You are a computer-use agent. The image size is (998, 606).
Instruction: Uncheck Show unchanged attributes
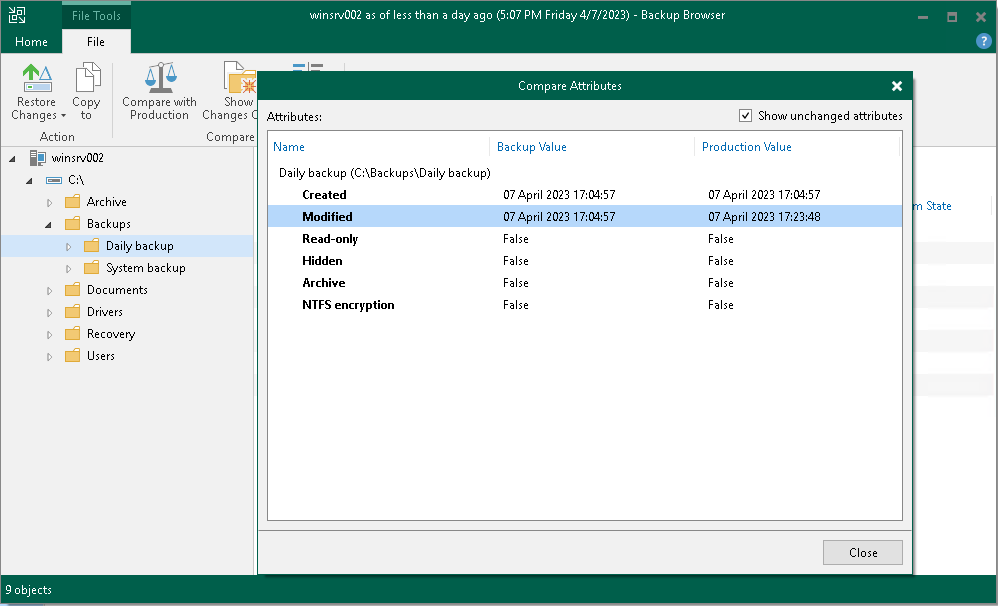pos(745,115)
